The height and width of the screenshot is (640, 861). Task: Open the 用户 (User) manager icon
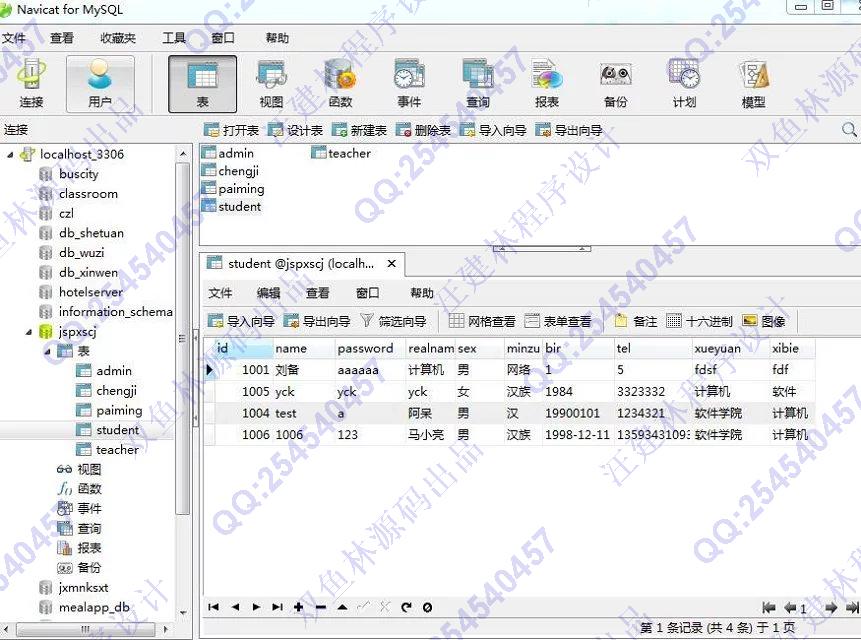pyautogui.click(x=100, y=83)
